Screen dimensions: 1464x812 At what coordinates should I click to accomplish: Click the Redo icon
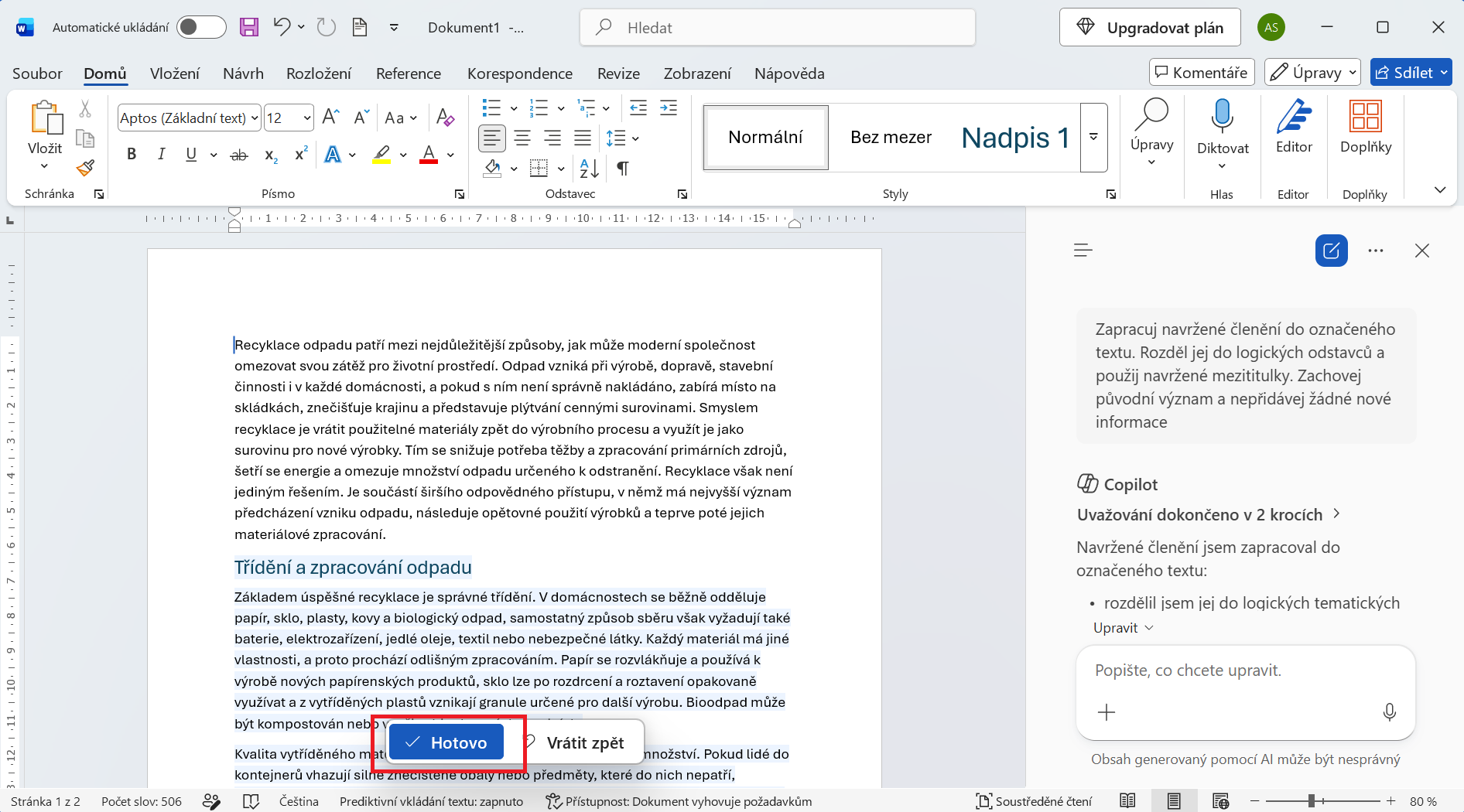[x=327, y=27]
